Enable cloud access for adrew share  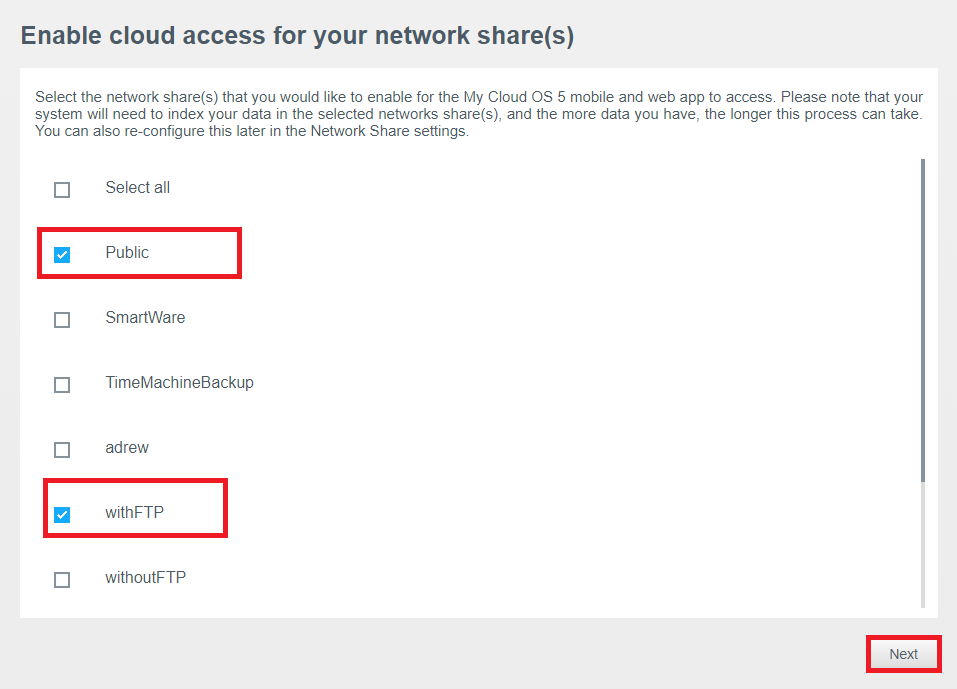click(62, 450)
